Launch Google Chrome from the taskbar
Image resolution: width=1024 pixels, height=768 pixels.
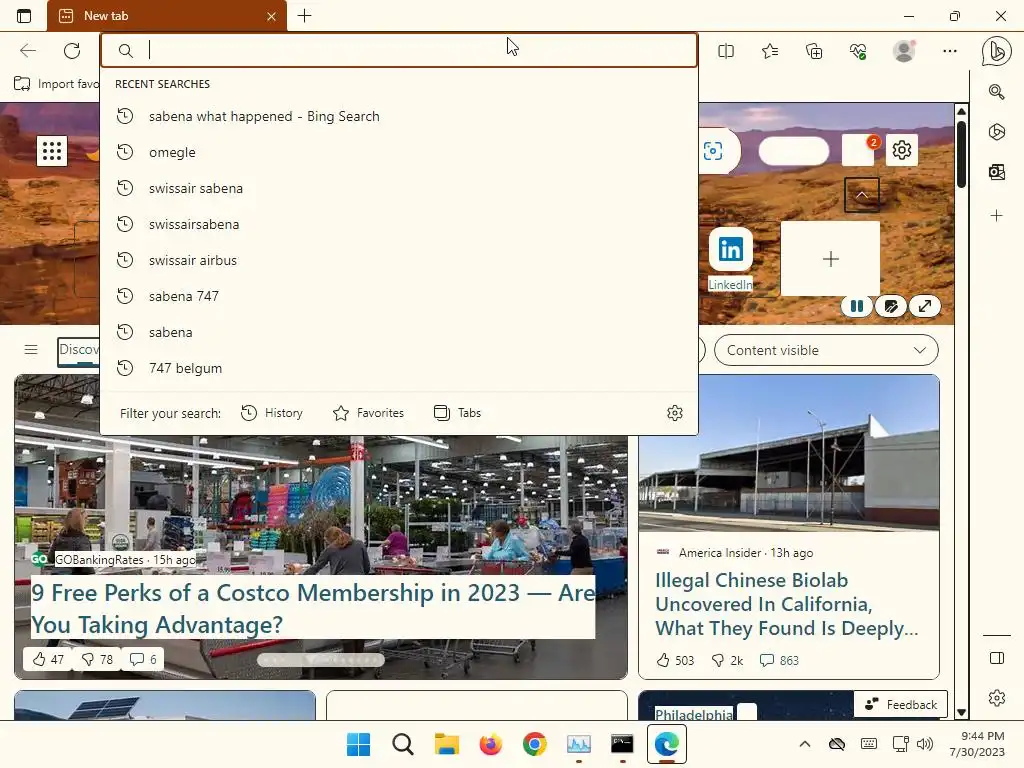(x=534, y=744)
